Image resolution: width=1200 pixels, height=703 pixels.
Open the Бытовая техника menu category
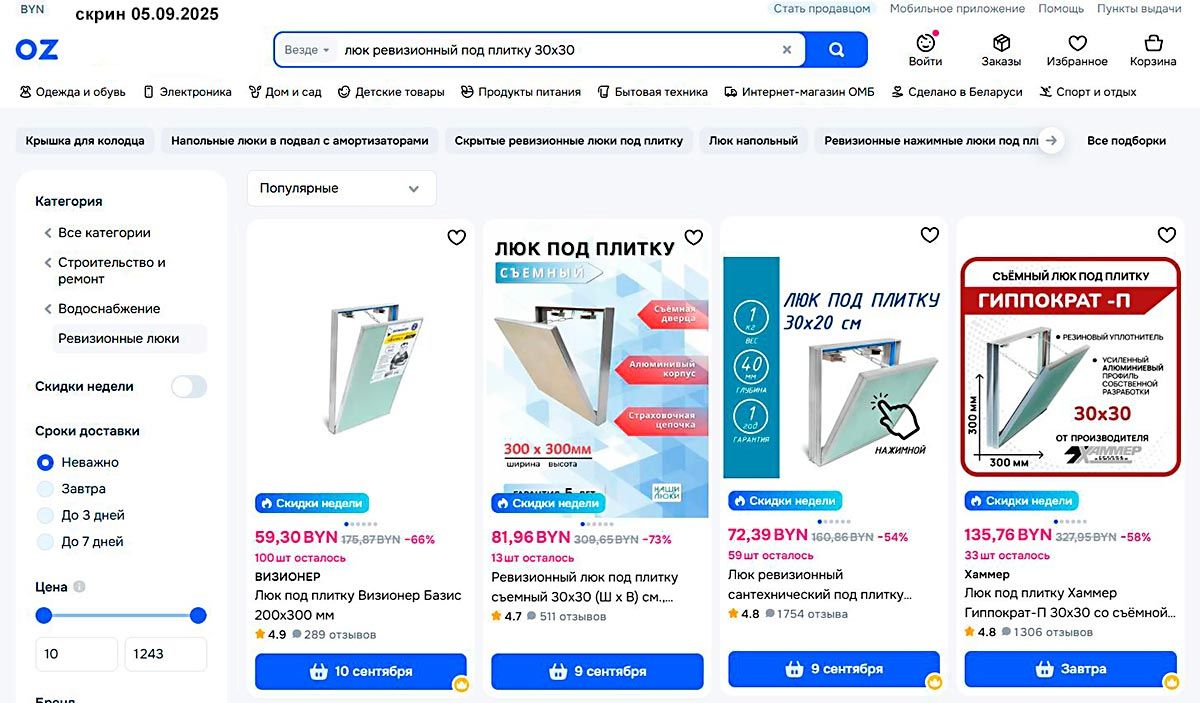point(652,92)
